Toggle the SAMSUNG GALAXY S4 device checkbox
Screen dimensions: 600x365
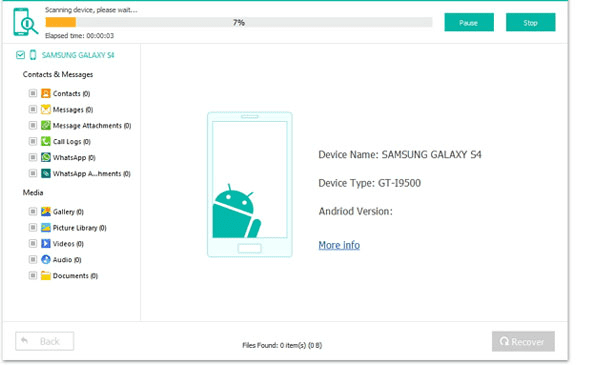coord(20,55)
